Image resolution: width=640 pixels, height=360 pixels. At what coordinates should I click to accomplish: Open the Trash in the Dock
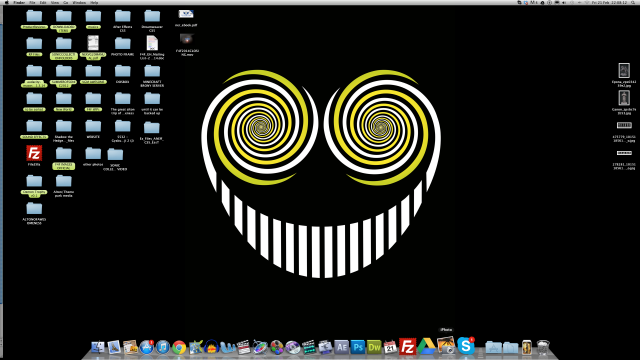[543, 347]
